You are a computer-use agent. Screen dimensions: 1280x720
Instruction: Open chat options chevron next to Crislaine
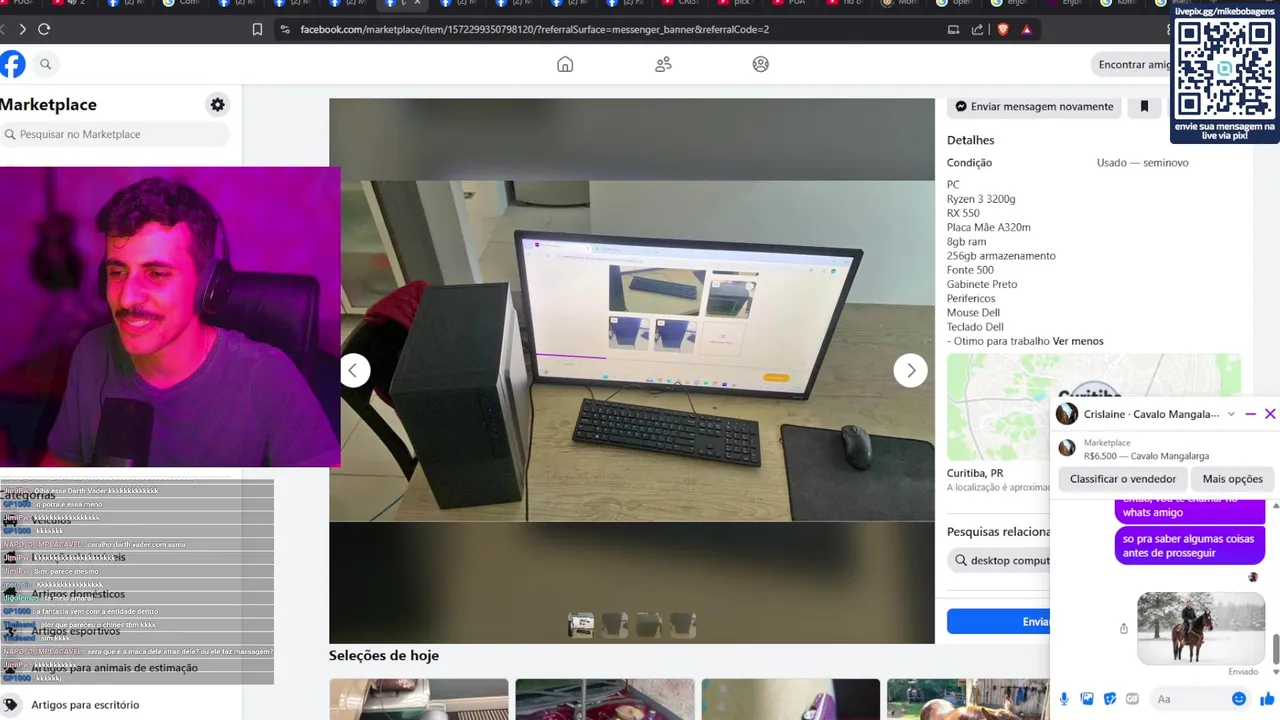1231,414
